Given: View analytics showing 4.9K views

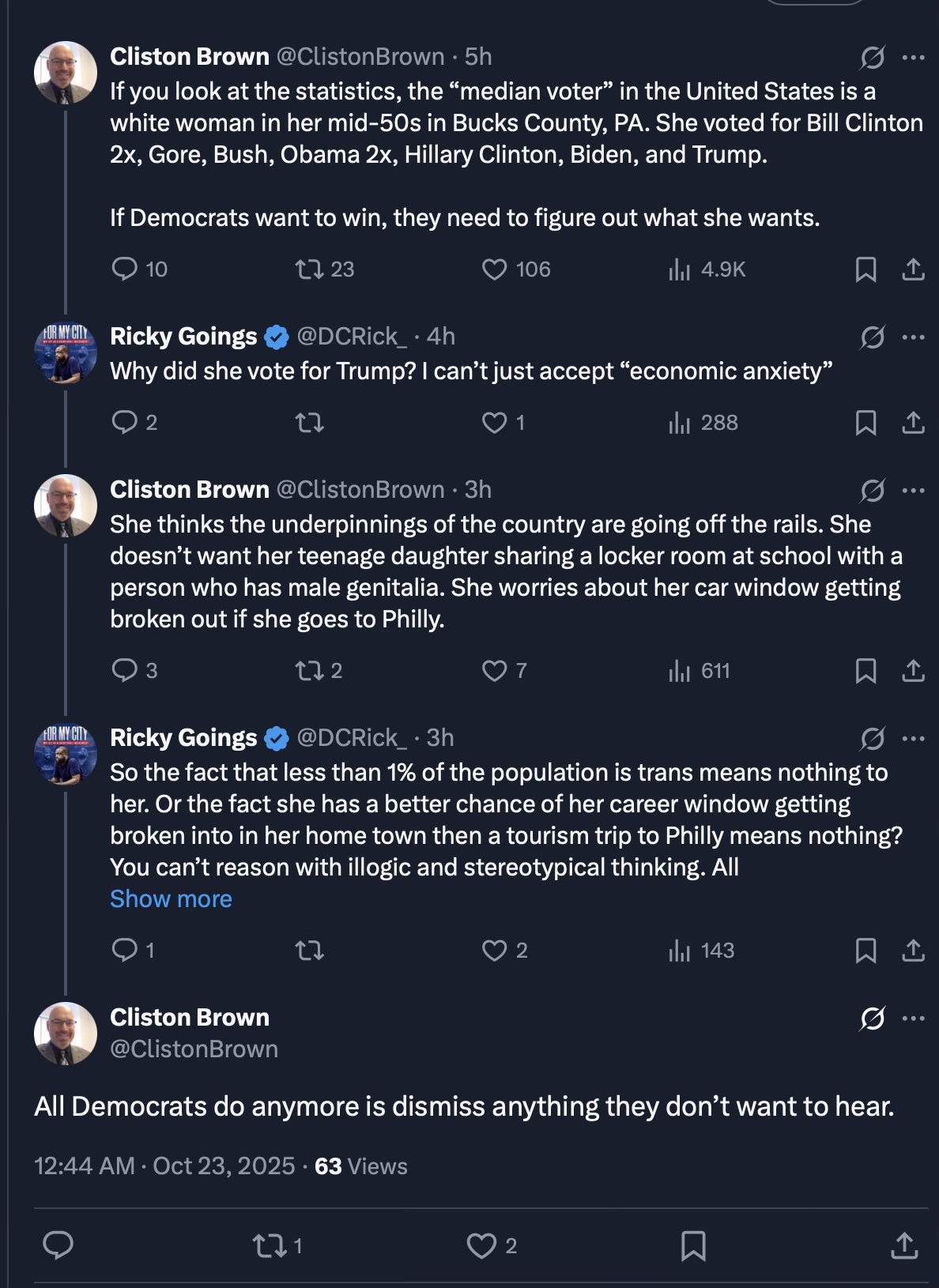Looking at the screenshot, I should point(679,269).
